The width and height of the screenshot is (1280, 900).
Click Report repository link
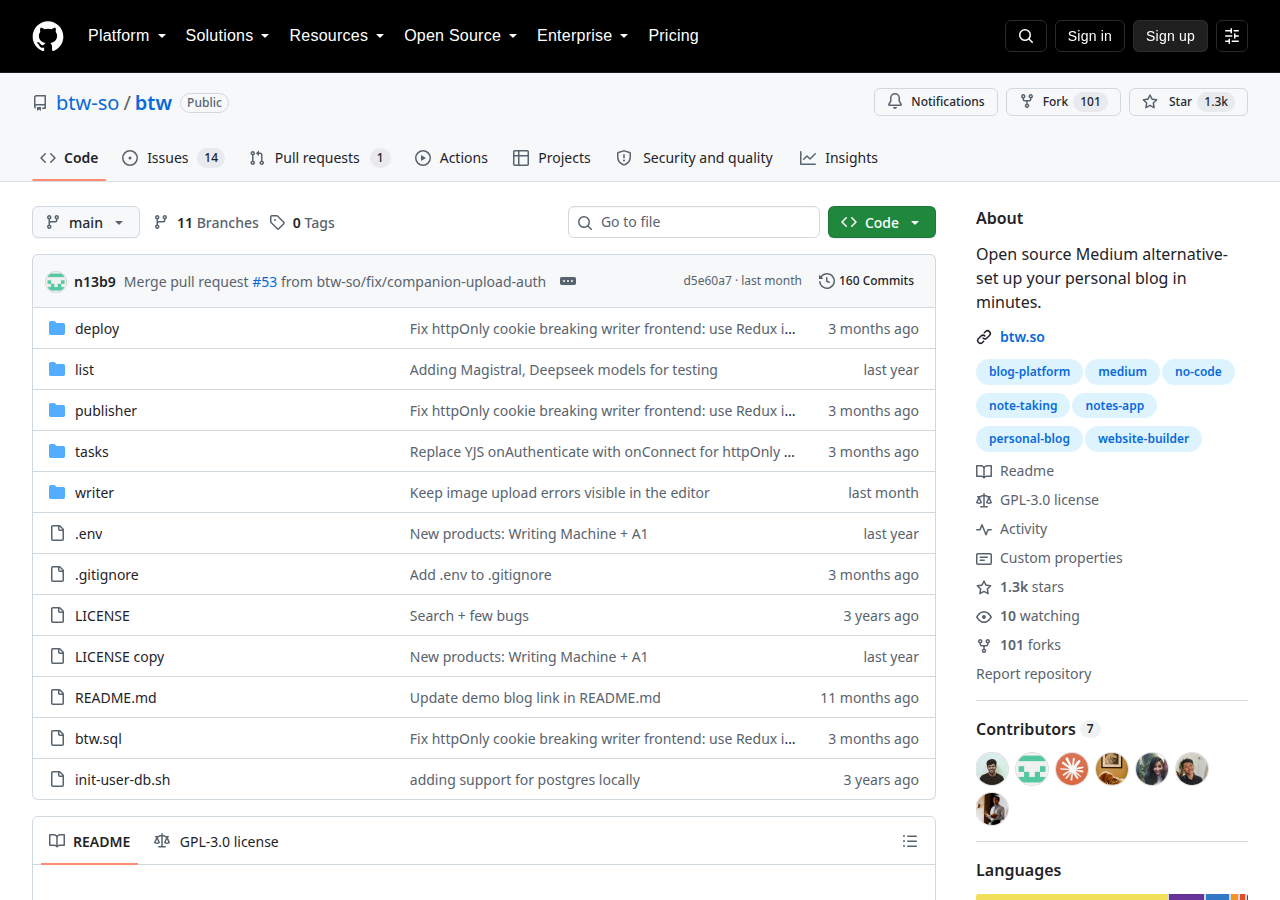1034,674
